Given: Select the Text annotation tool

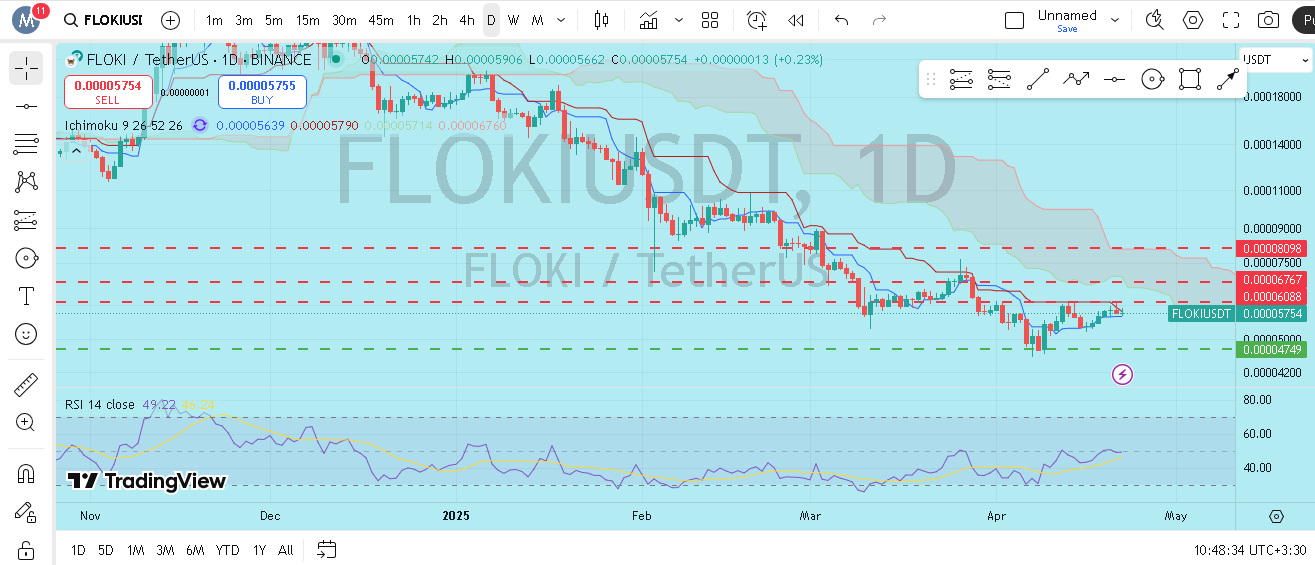Looking at the screenshot, I should [x=26, y=296].
